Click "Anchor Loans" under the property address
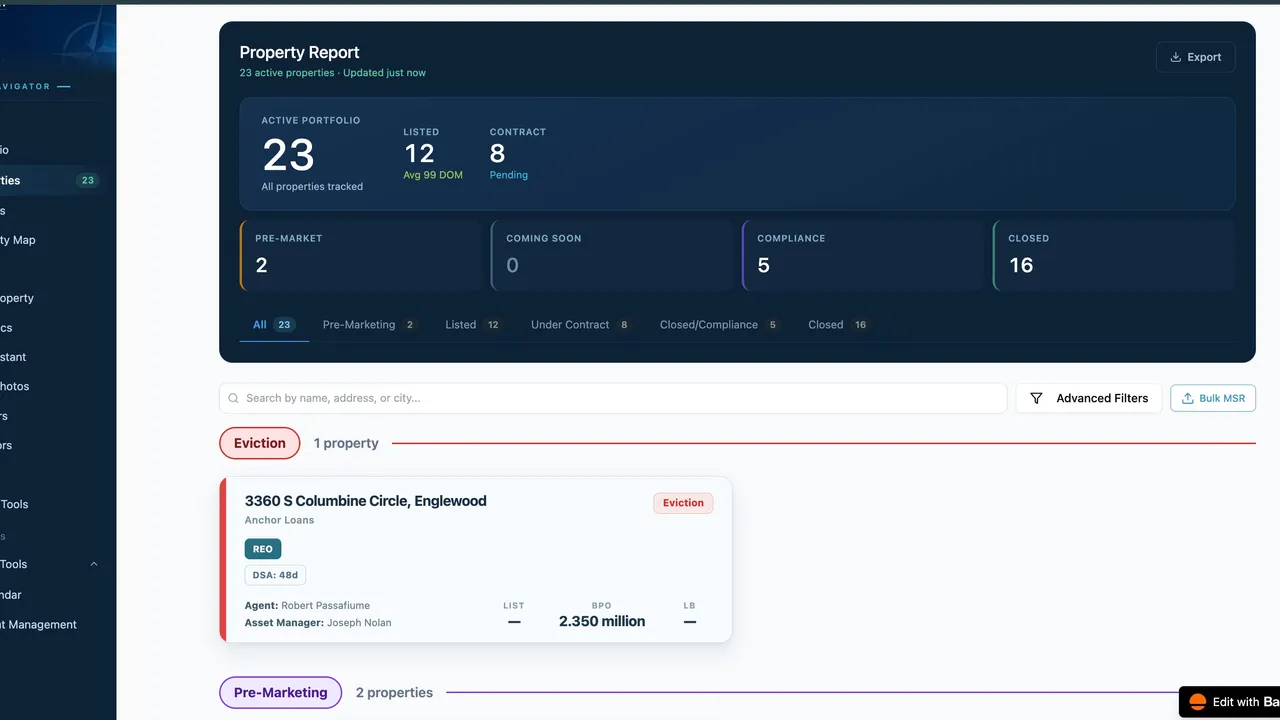This screenshot has width=1280, height=720. [279, 520]
